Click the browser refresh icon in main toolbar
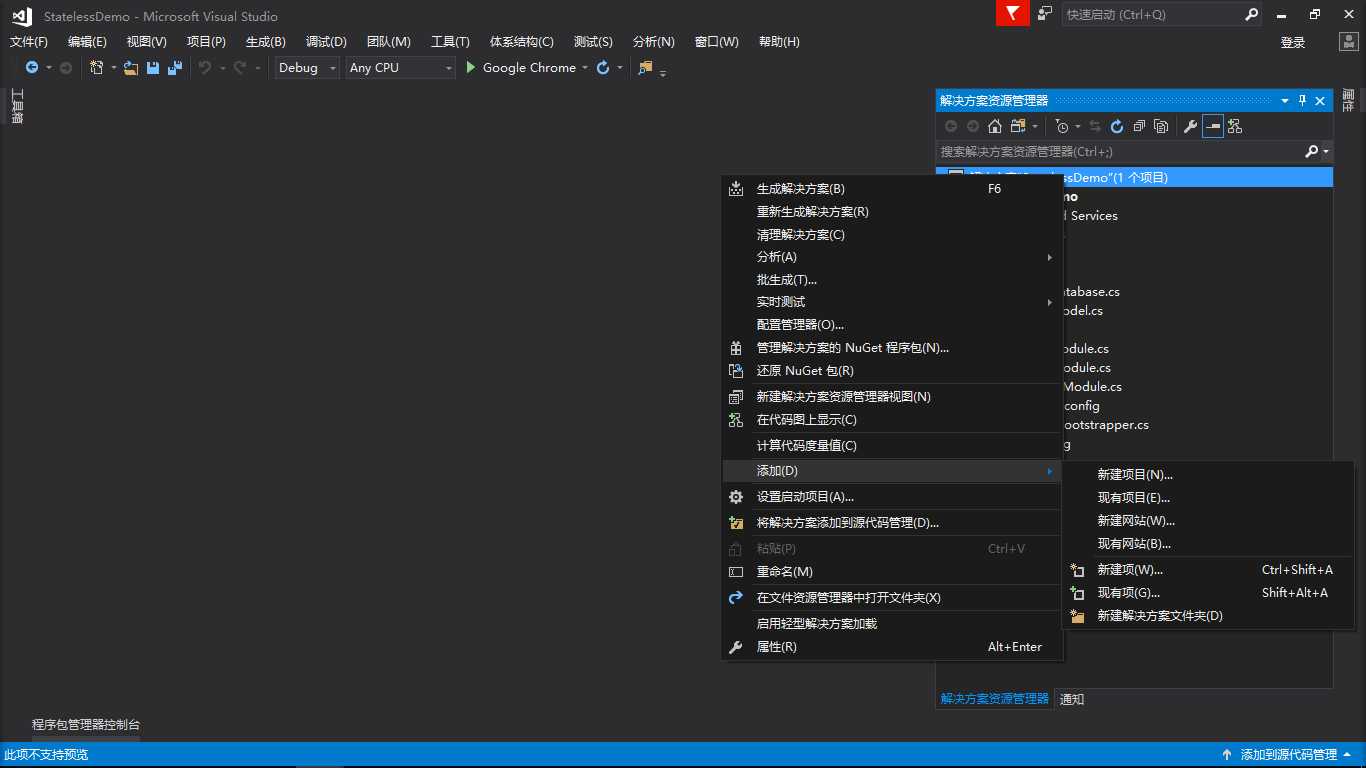This screenshot has width=1366, height=768. tap(603, 68)
